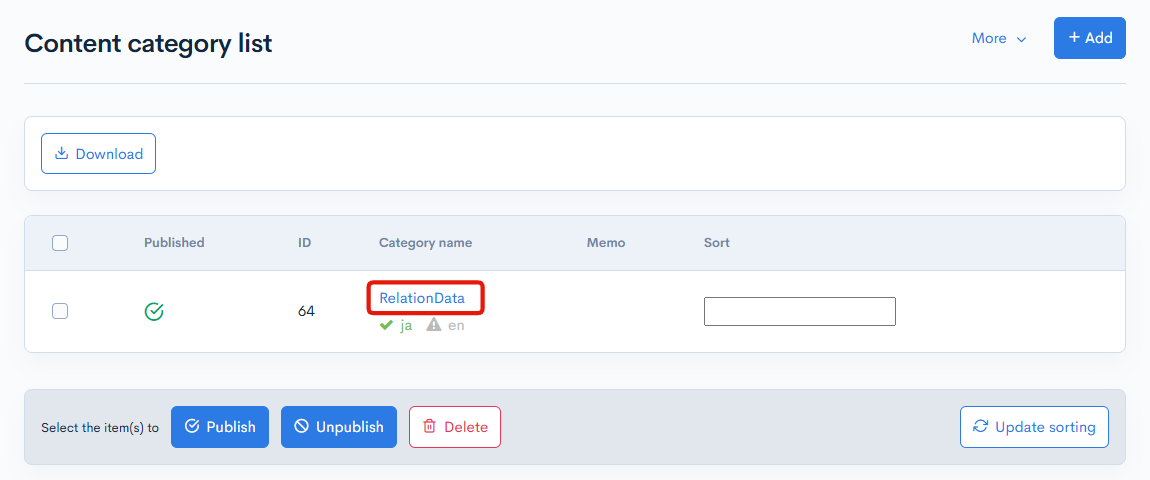This screenshot has height=480, width=1150.
Task: Select the checkbox for row ID 64
Action: 60,311
